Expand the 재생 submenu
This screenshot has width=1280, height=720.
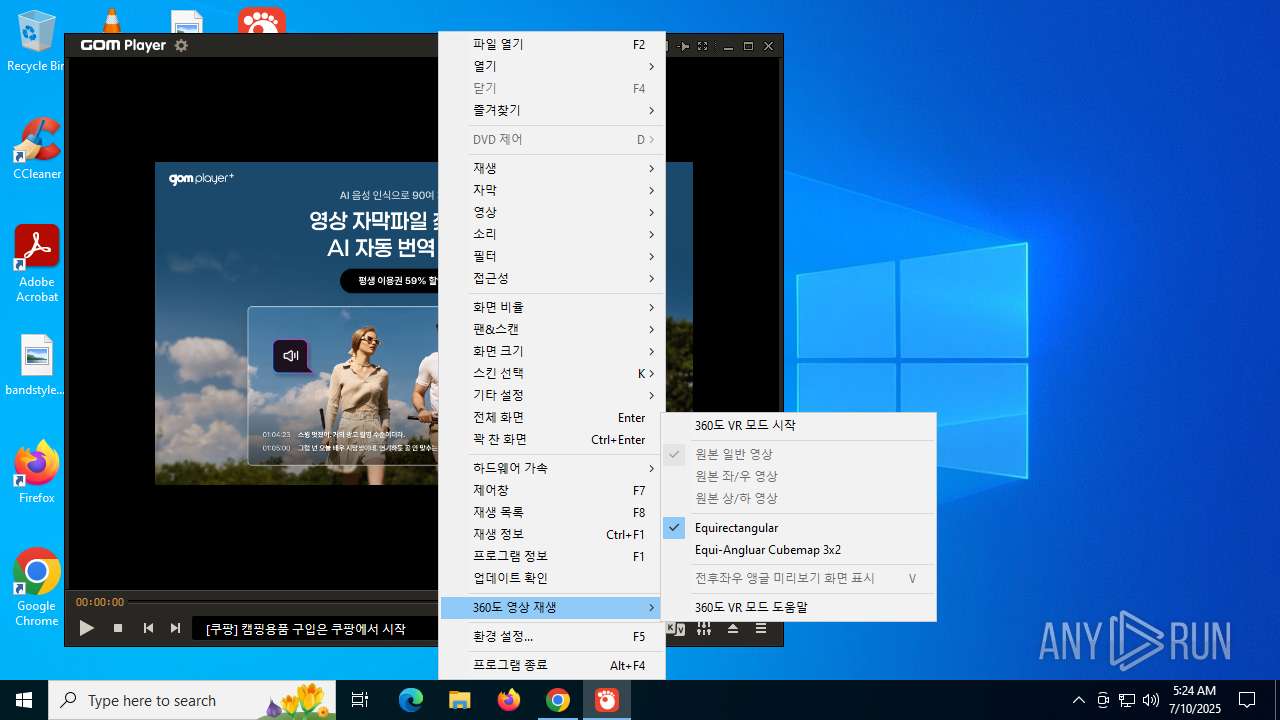click(x=551, y=168)
